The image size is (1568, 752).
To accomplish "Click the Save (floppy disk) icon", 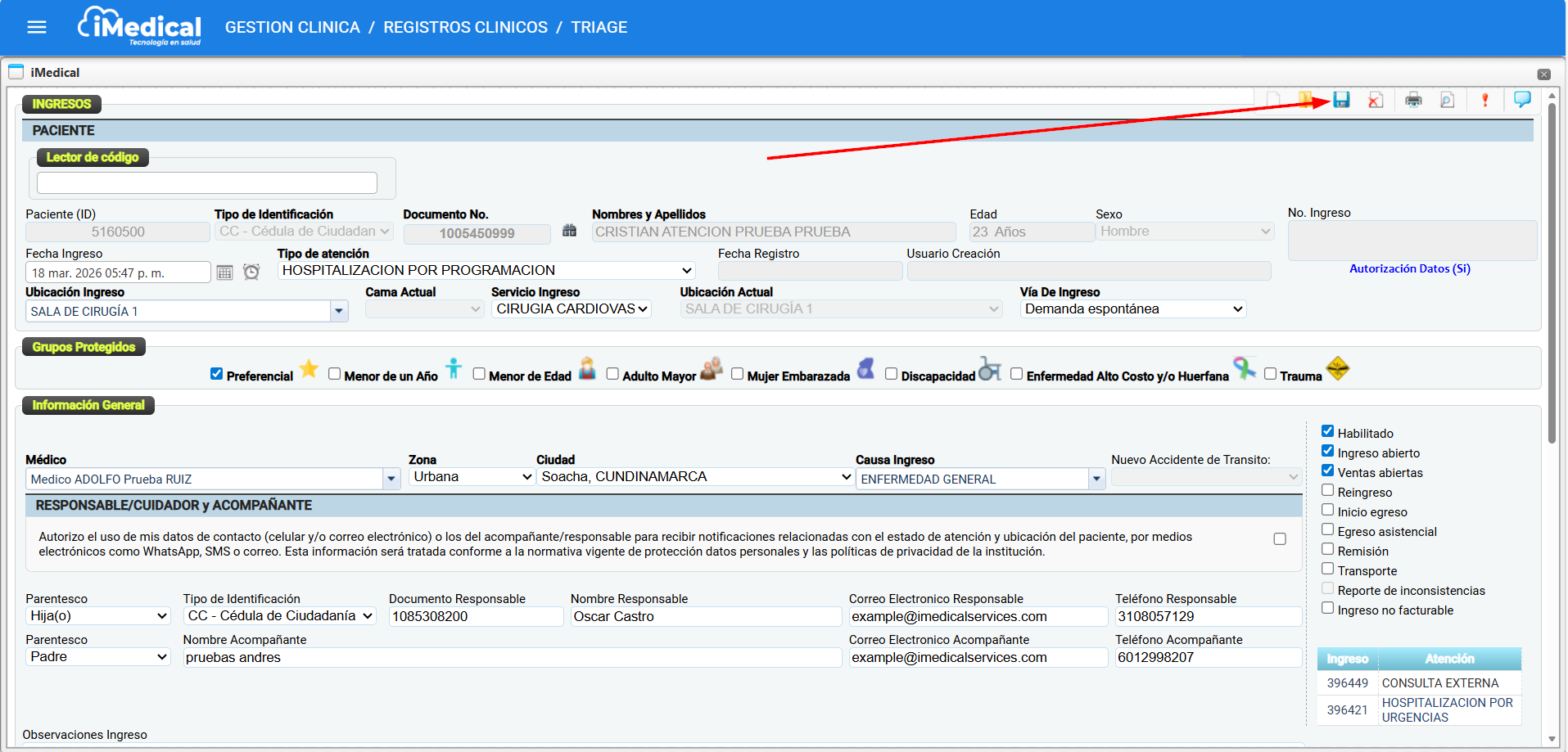I will click(x=1341, y=100).
